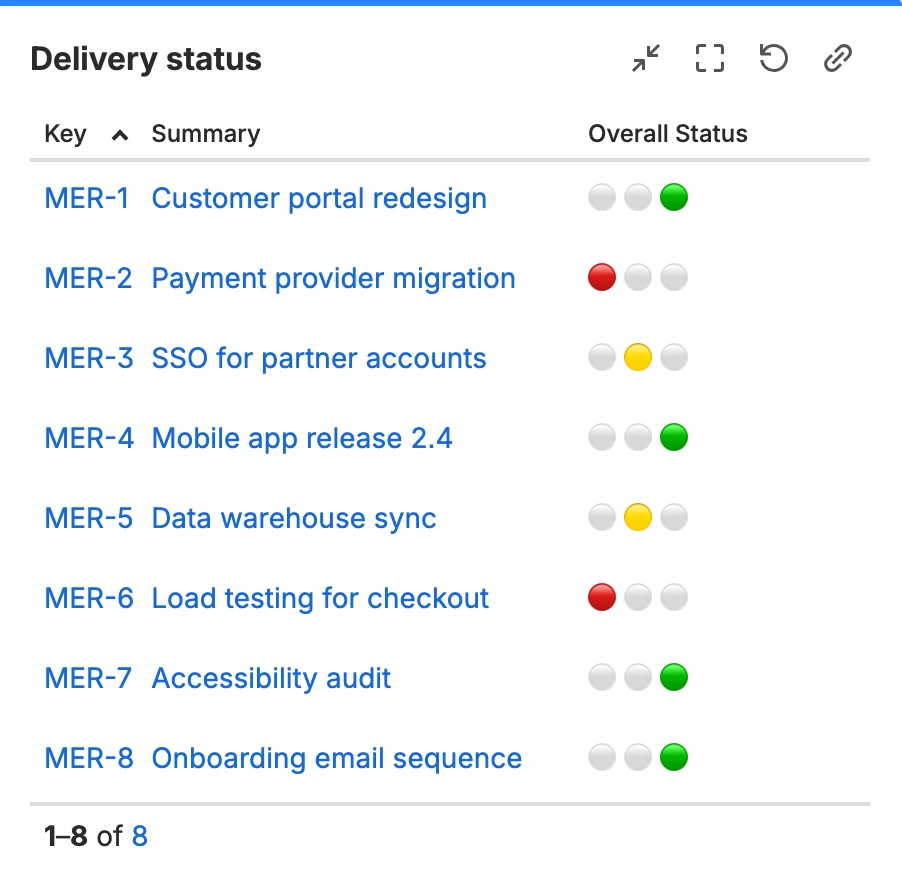Screen dimensions: 902x870
Task: Sort by the Overall Status column header
Action: 667,133
